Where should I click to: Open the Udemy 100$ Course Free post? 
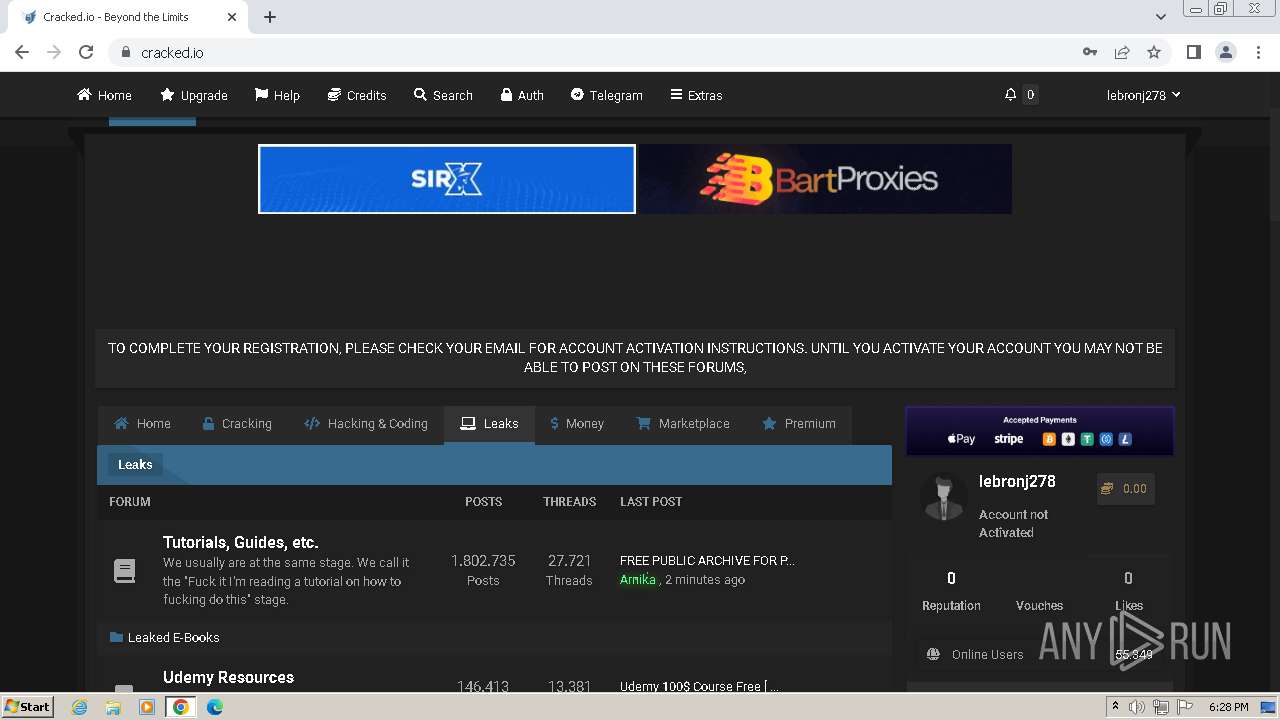[699, 686]
